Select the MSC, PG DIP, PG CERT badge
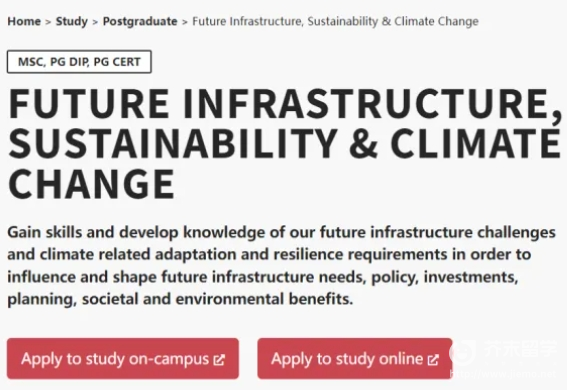The width and height of the screenshot is (567, 390). coord(79,62)
